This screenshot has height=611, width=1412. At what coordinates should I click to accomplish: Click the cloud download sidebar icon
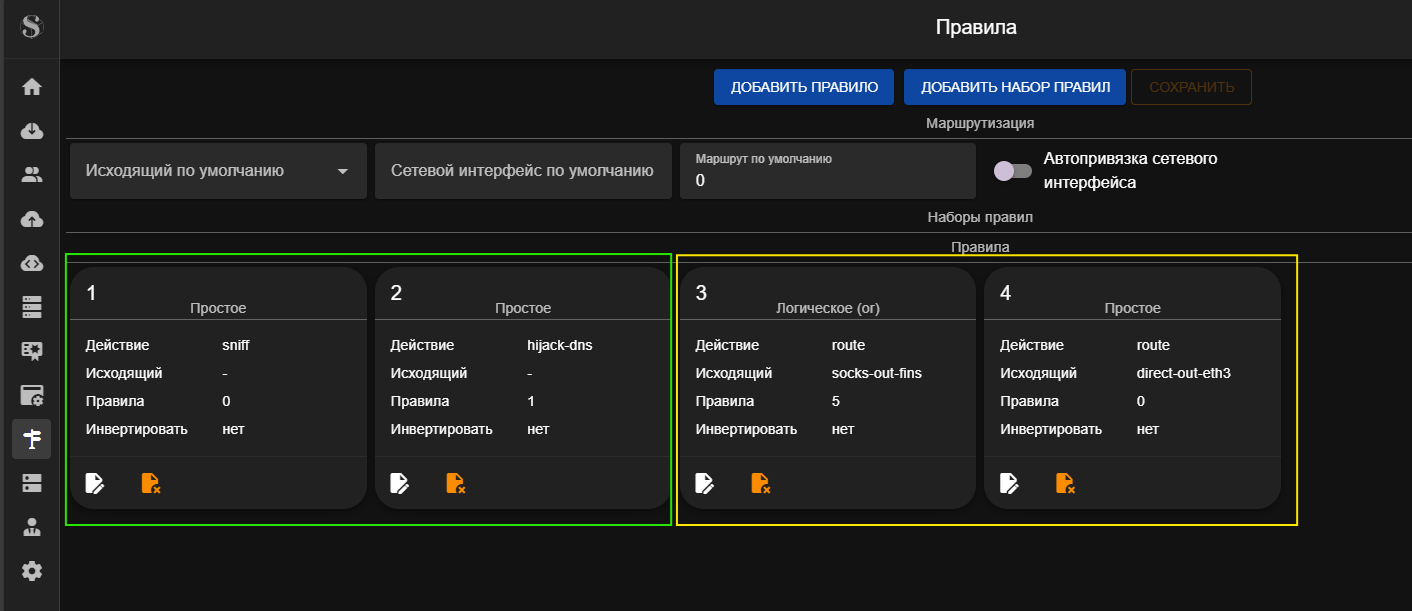pyautogui.click(x=32, y=131)
